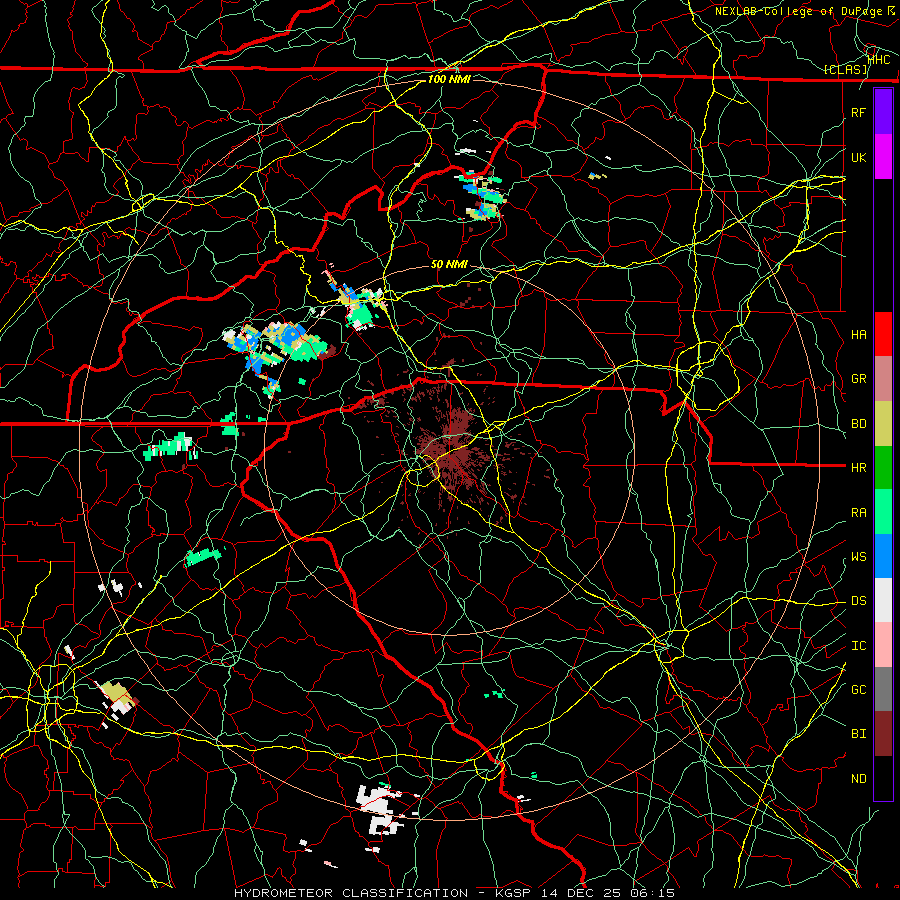Screen dimensions: 900x900
Task: Click the brown BI legend swatch
Action: [x=883, y=734]
